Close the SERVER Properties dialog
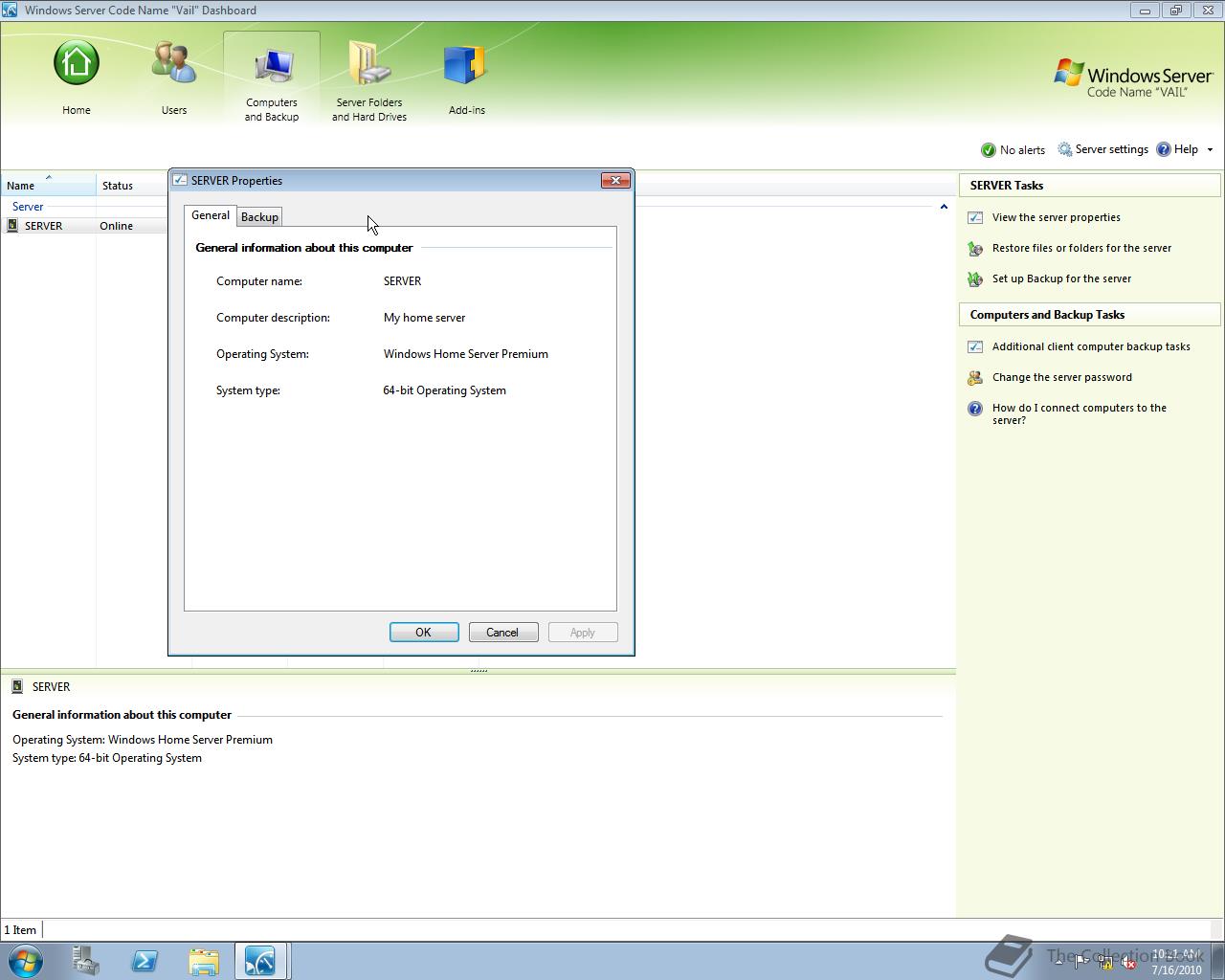Viewport: 1225px width, 980px height. [x=615, y=180]
